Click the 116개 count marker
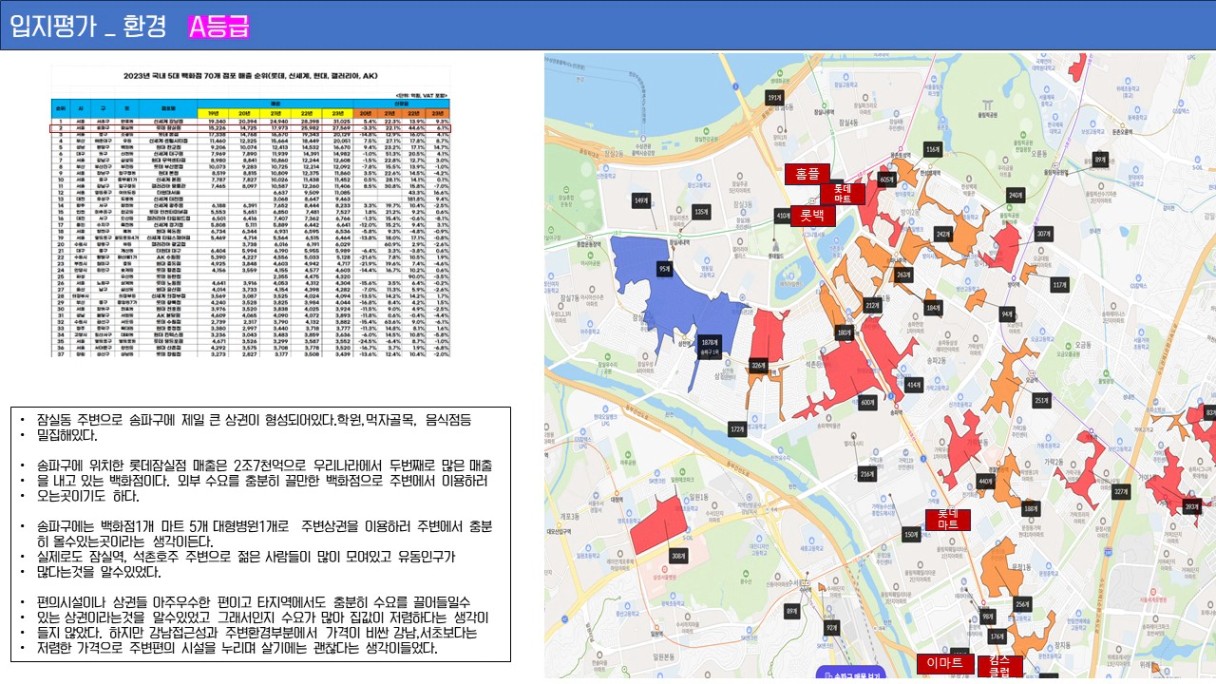The height and width of the screenshot is (684, 1216). 932,149
